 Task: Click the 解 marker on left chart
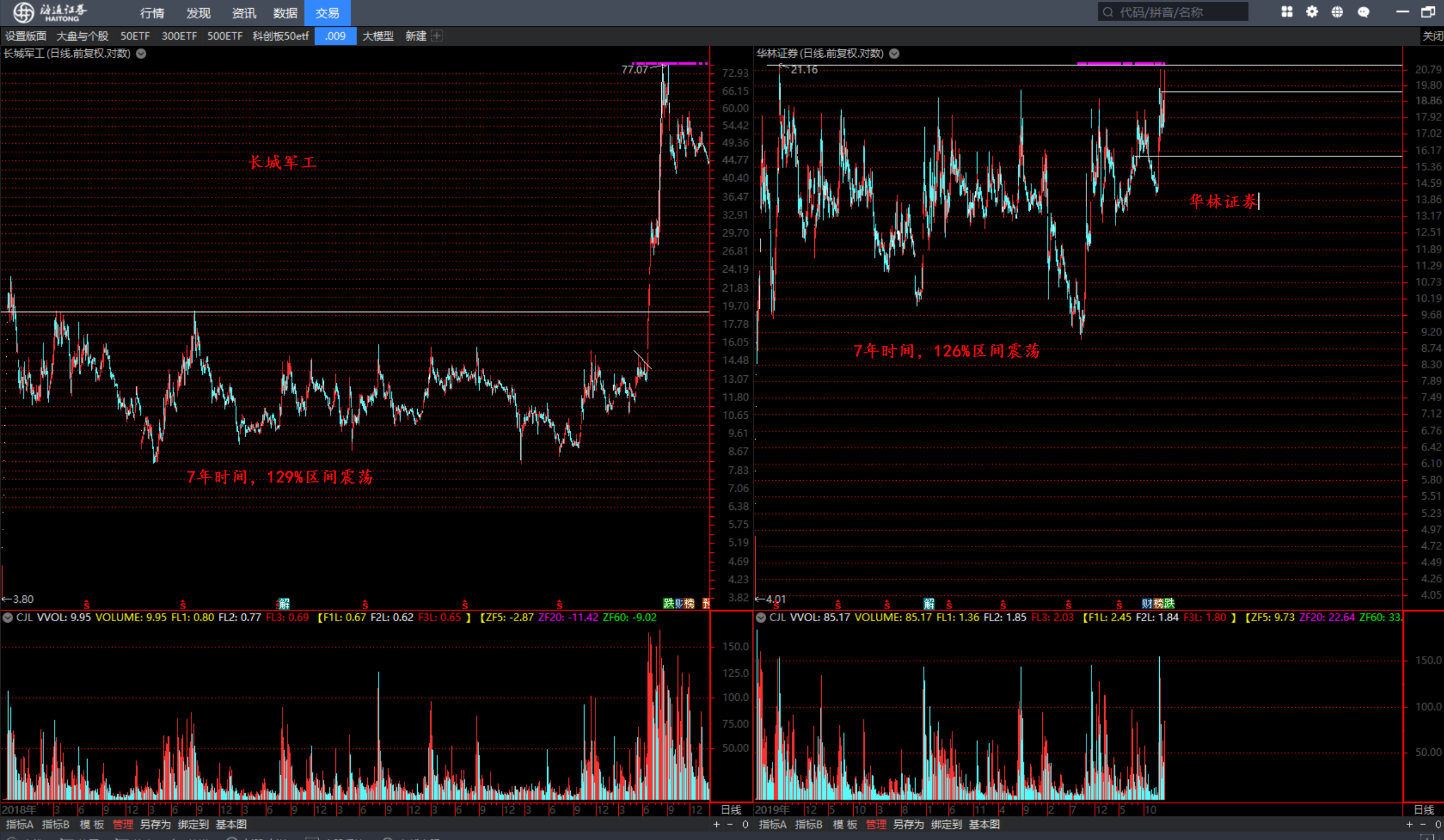click(x=284, y=603)
